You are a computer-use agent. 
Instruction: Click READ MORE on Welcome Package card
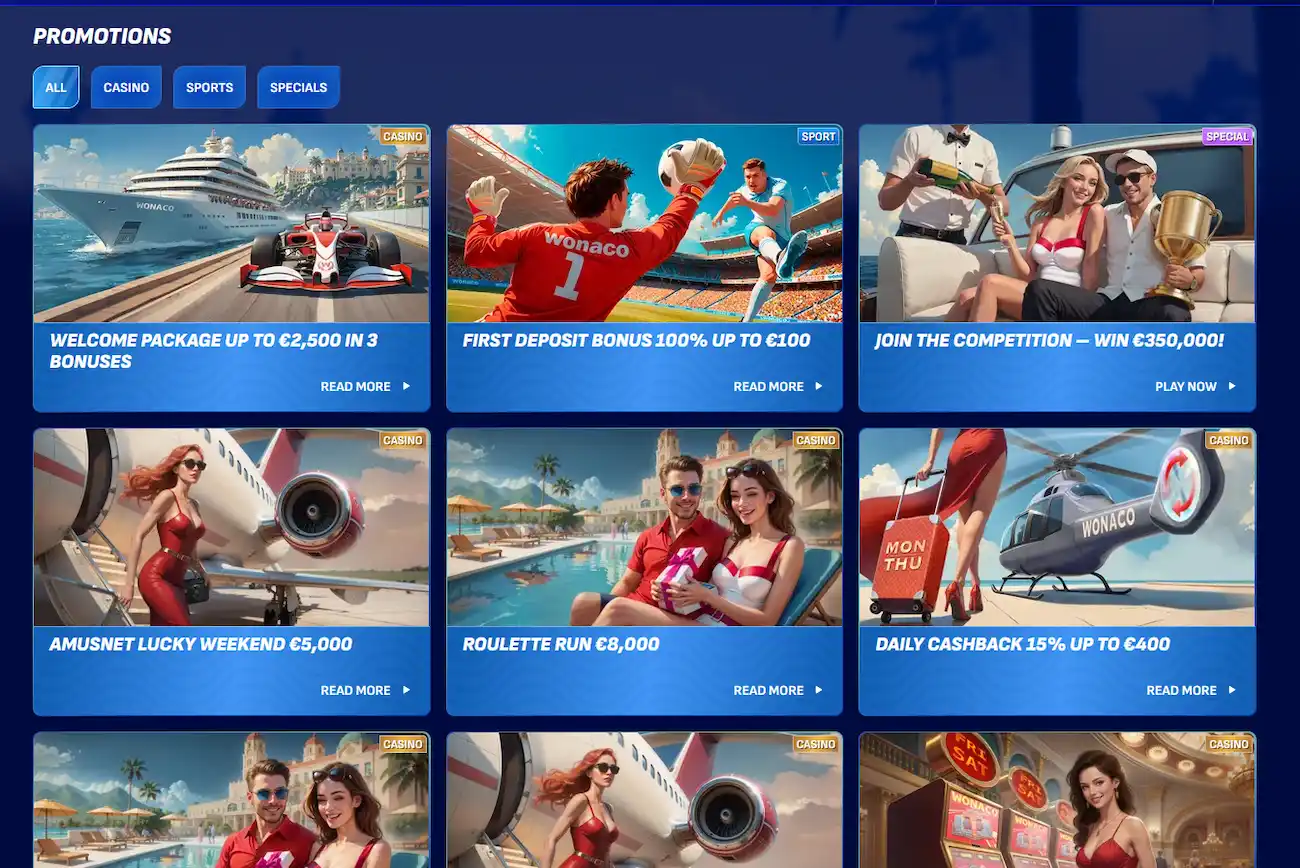pyautogui.click(x=365, y=386)
